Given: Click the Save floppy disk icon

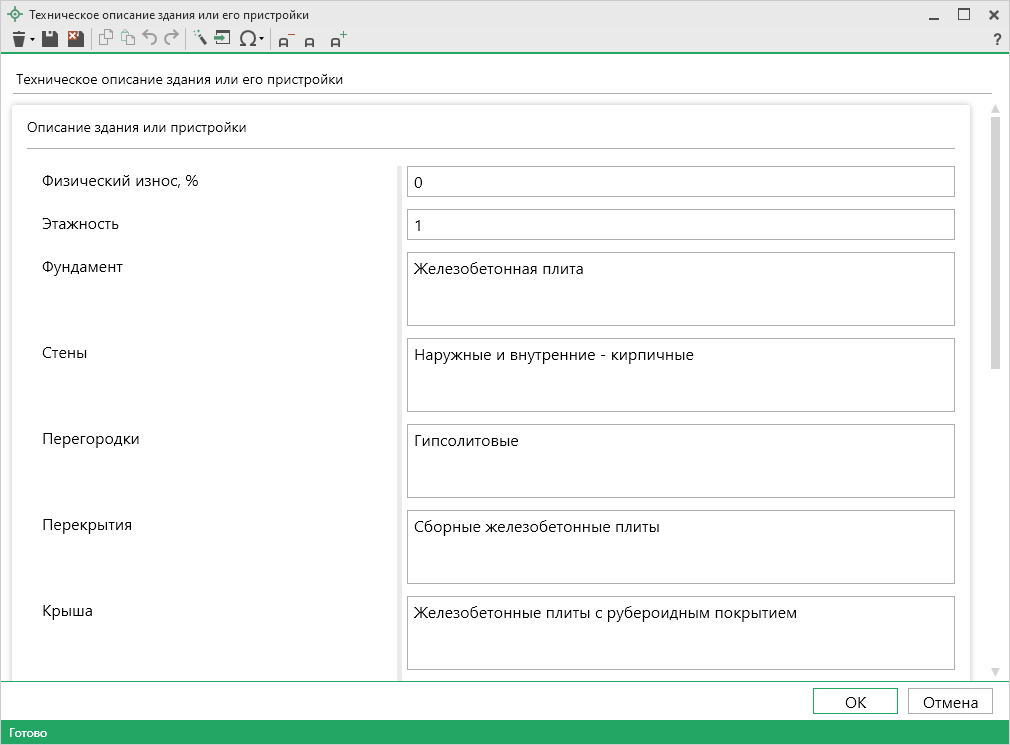Looking at the screenshot, I should pos(49,39).
